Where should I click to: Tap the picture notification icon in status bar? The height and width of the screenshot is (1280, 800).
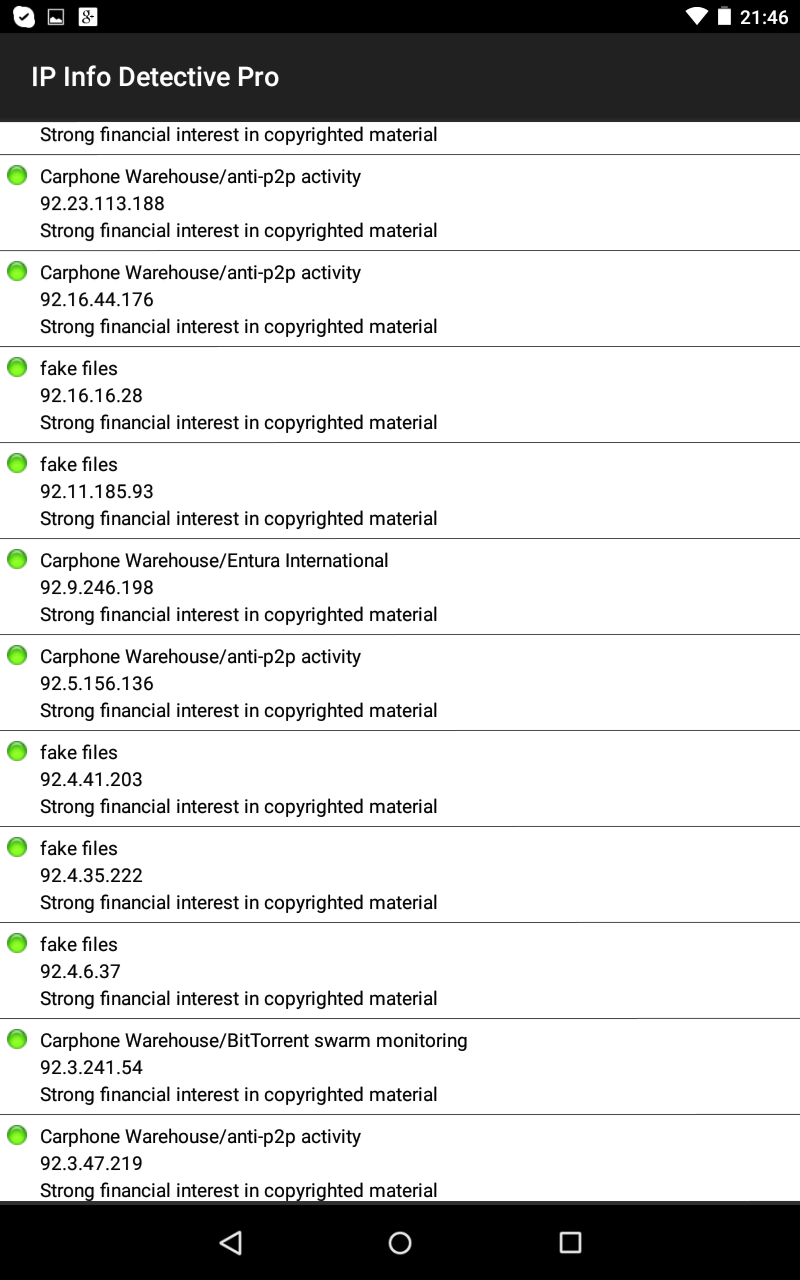tap(56, 16)
